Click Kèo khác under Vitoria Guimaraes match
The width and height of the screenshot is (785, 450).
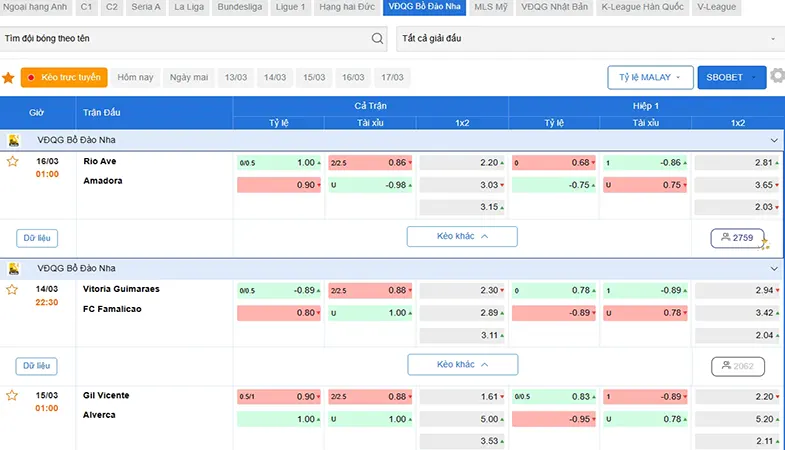[463, 364]
